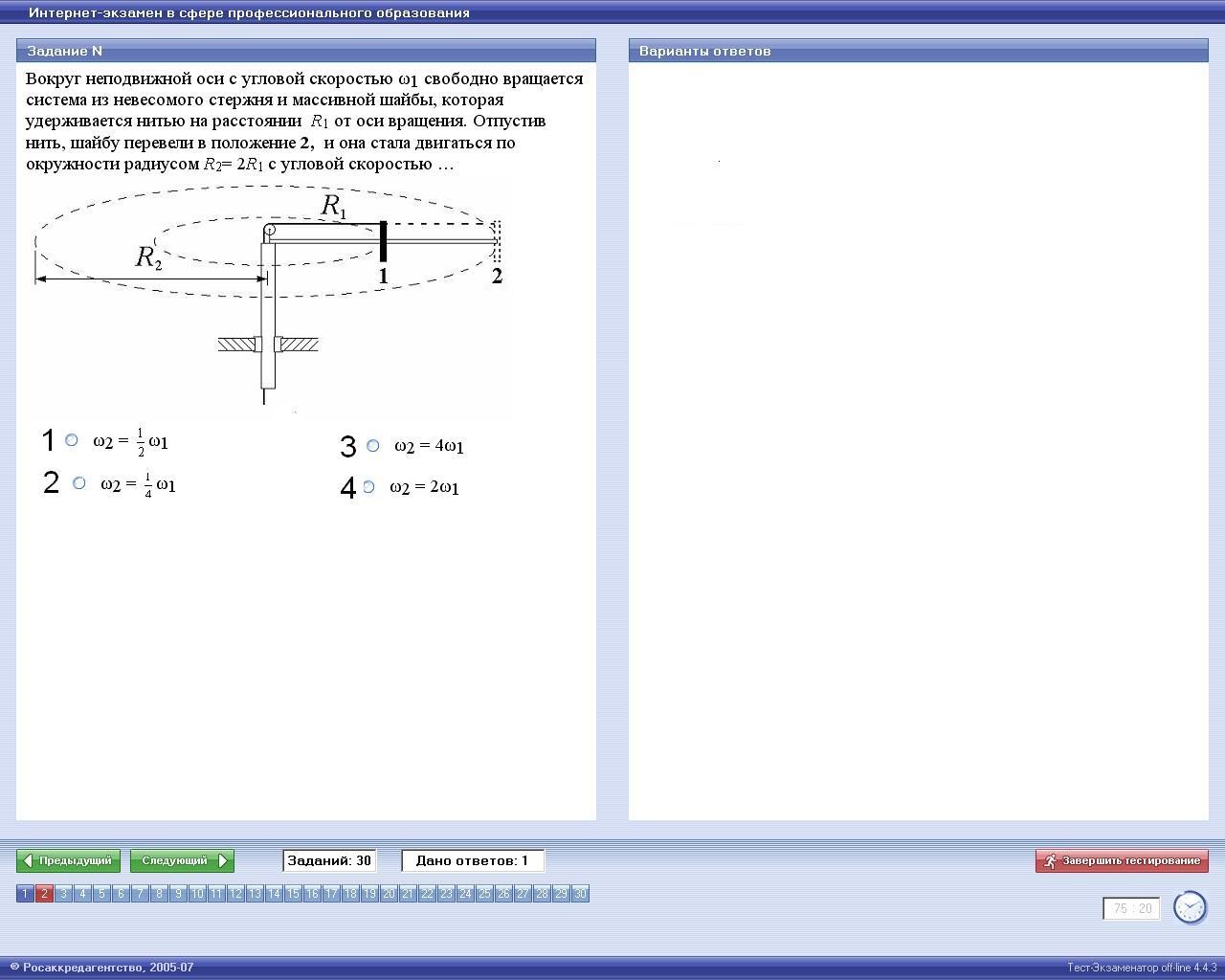Jump to question 20 in the navigator

point(389,894)
